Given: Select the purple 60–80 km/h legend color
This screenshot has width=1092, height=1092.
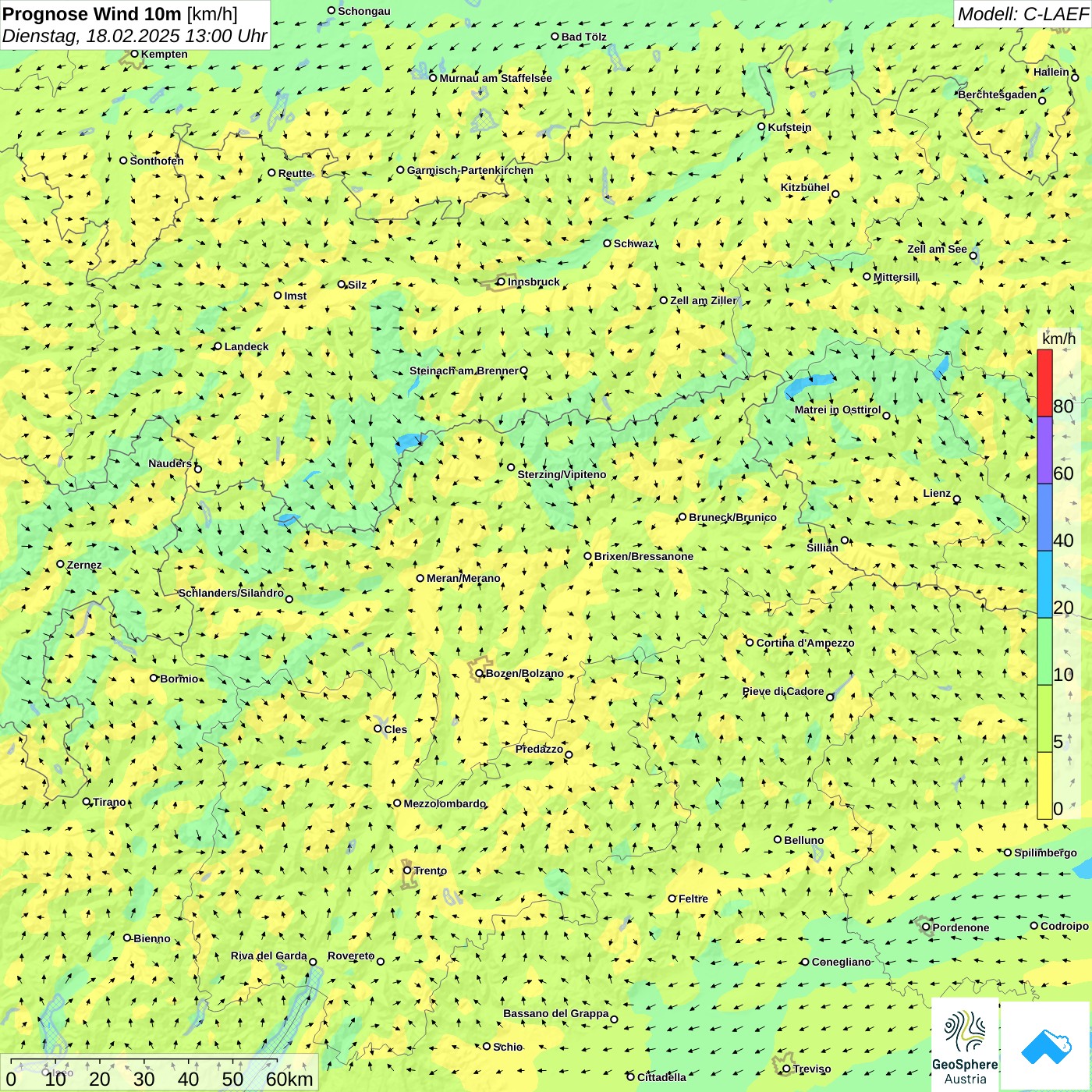Looking at the screenshot, I should 1044,451.
